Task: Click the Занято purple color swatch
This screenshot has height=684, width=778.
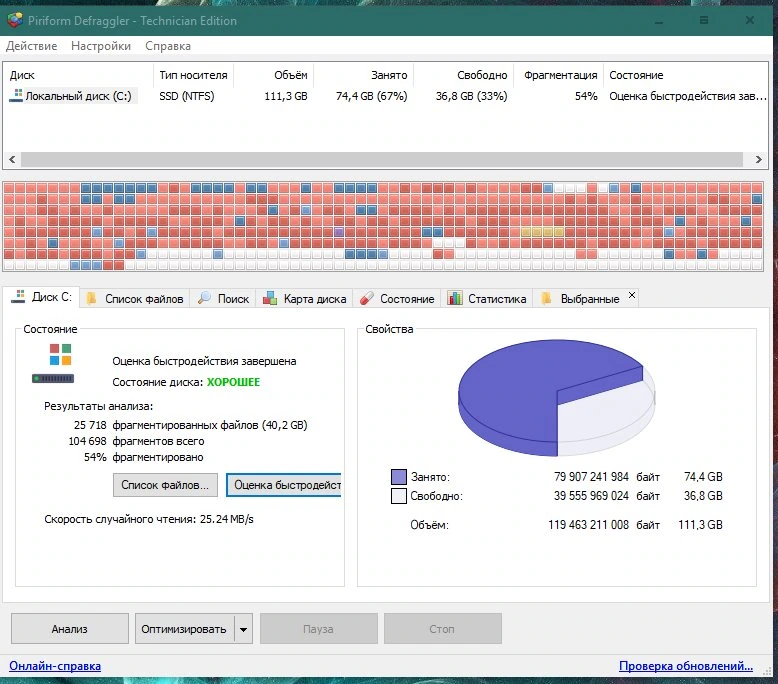Action: click(x=399, y=477)
